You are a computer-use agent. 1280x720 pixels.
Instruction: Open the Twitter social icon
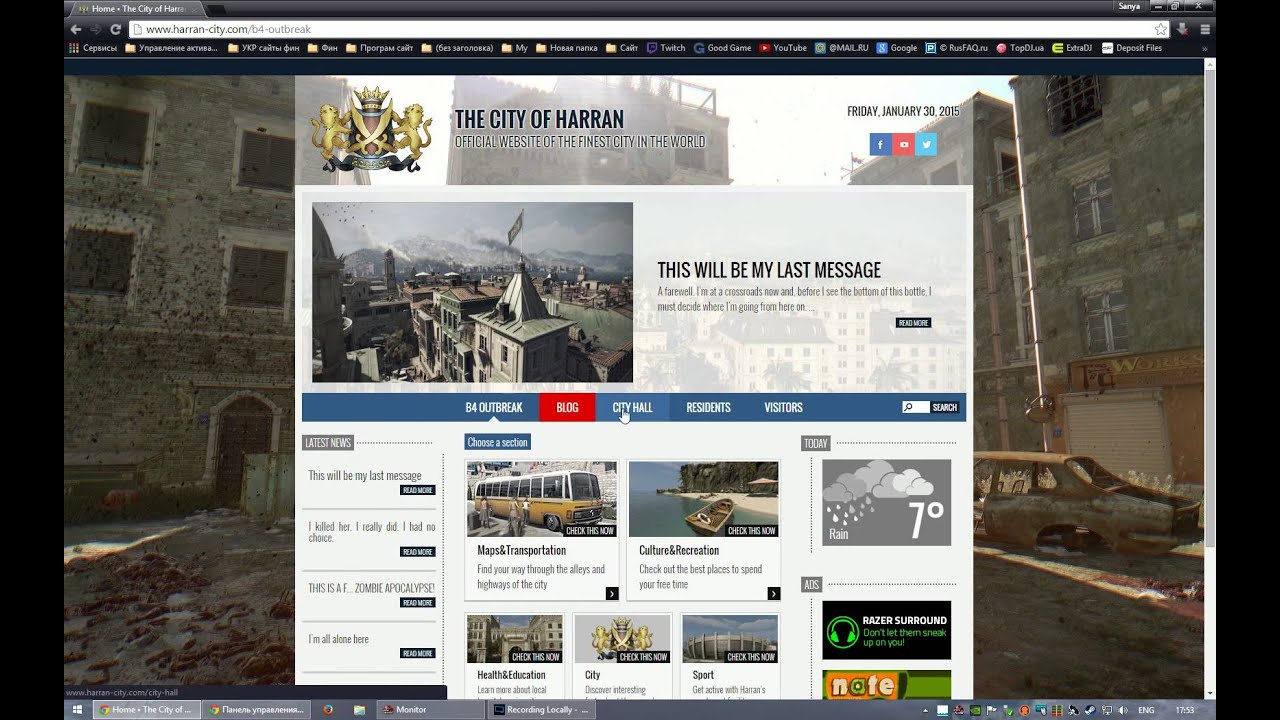pyautogui.click(x=927, y=145)
